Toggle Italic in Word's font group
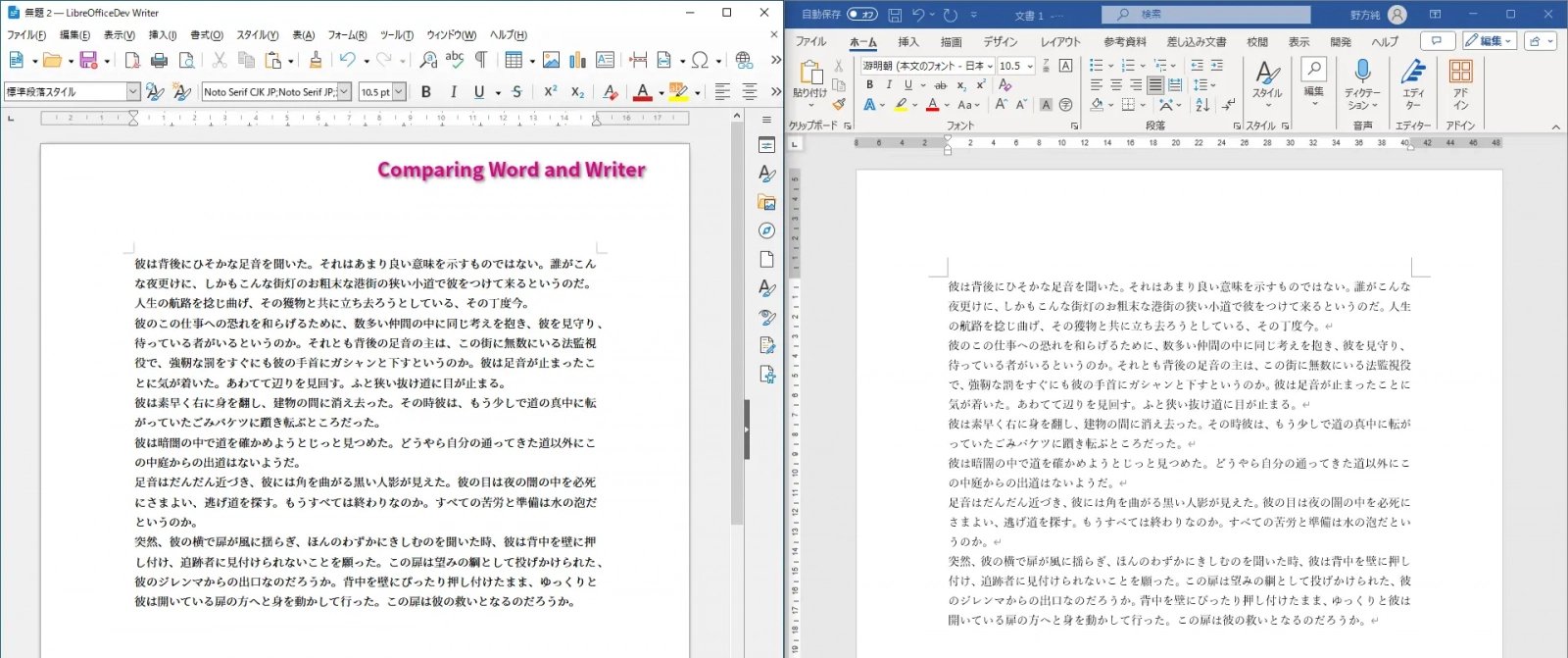This screenshot has width=1568, height=658. click(889, 85)
